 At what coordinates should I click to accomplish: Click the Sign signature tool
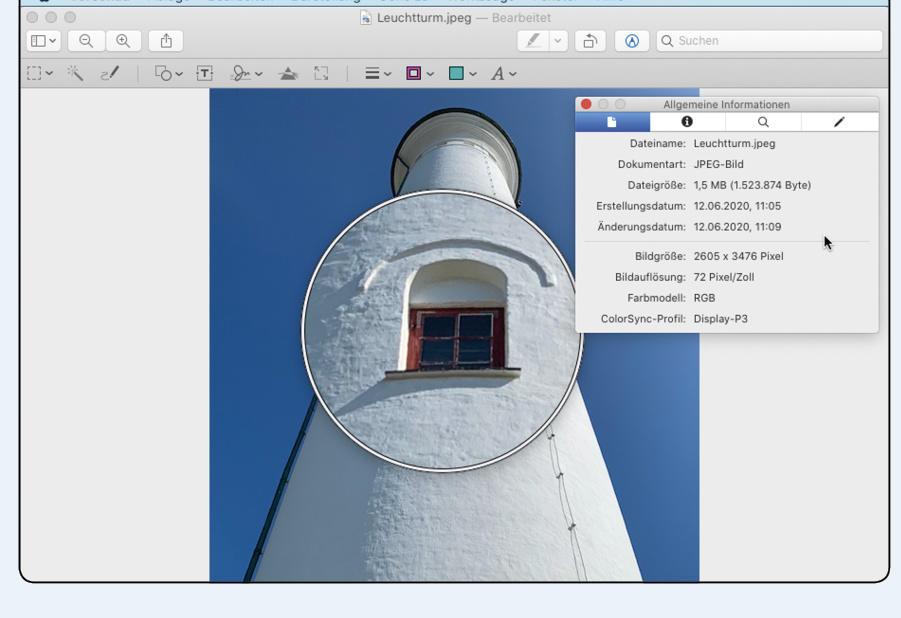240,73
